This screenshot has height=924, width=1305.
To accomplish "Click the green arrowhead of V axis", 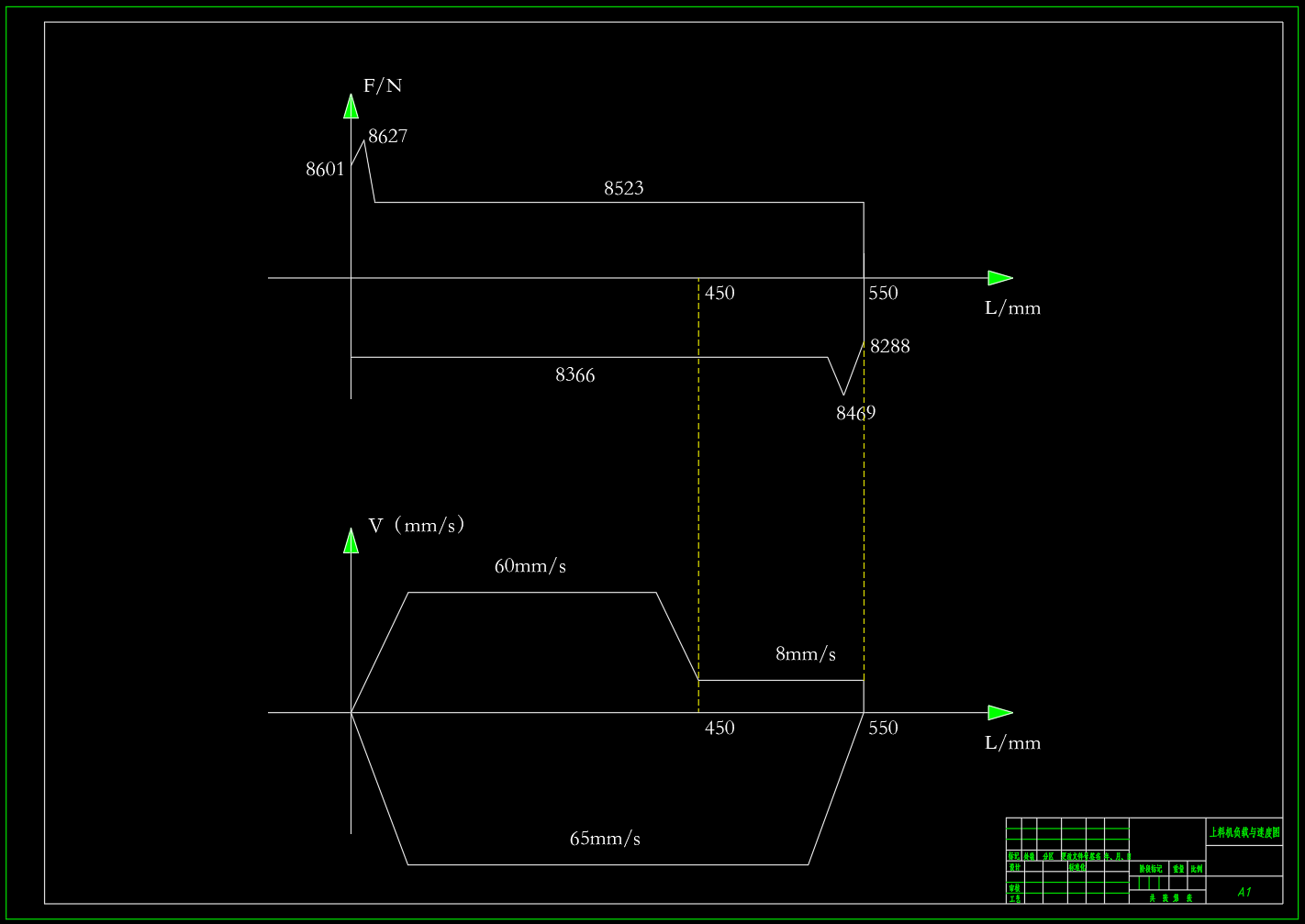I will (x=351, y=540).
